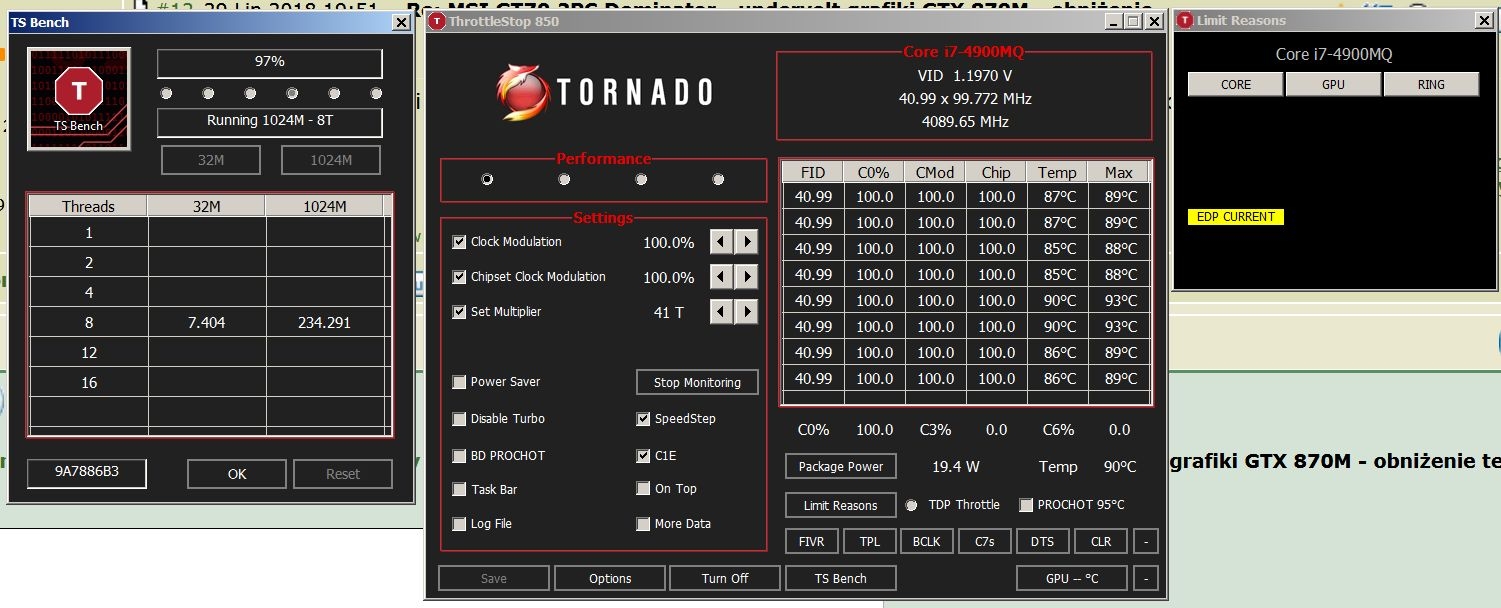Image resolution: width=1501 pixels, height=608 pixels.
Task: Click the Temp column header
Action: coord(1057,172)
